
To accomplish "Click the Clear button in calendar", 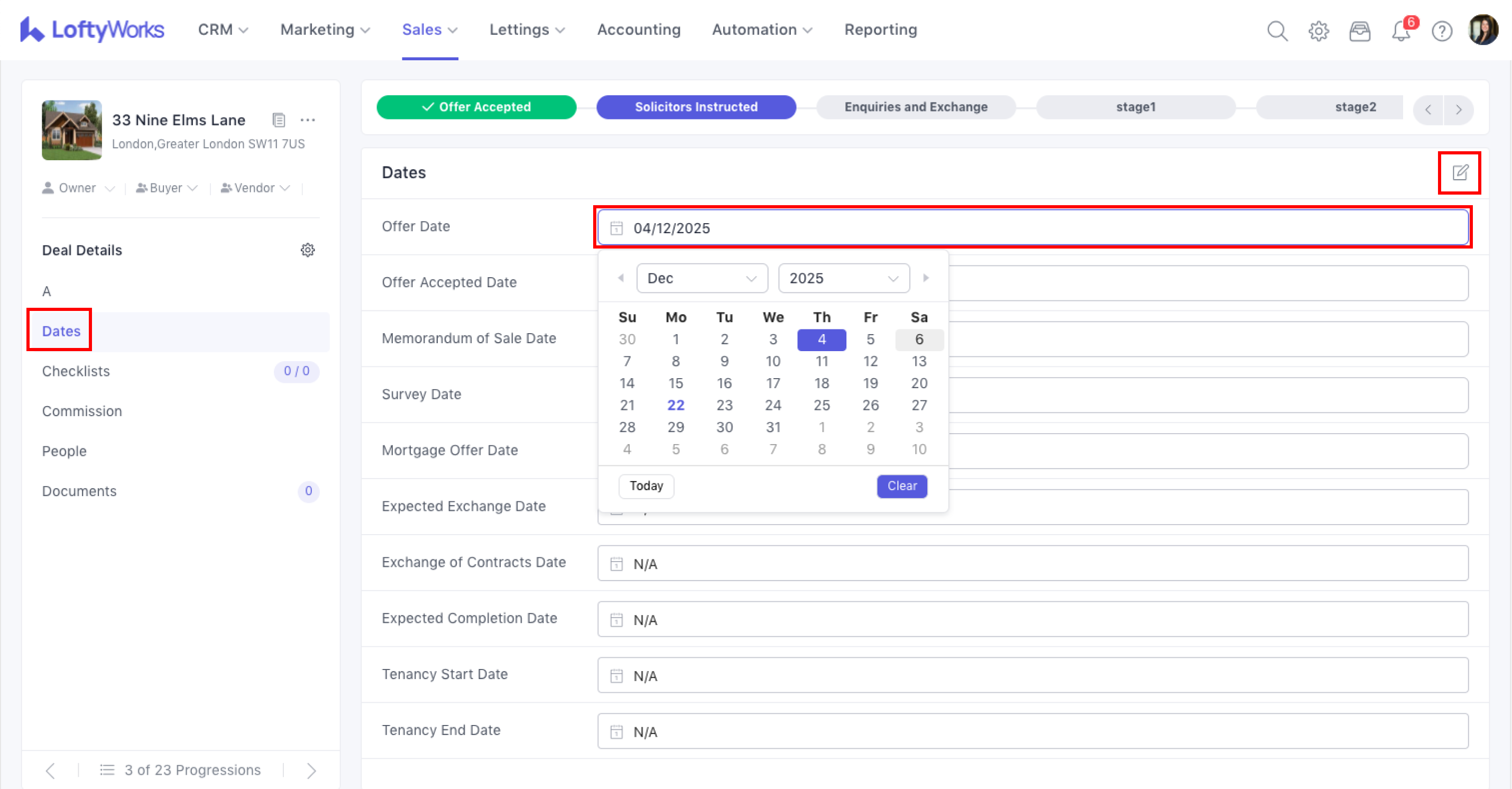I will coord(901,486).
